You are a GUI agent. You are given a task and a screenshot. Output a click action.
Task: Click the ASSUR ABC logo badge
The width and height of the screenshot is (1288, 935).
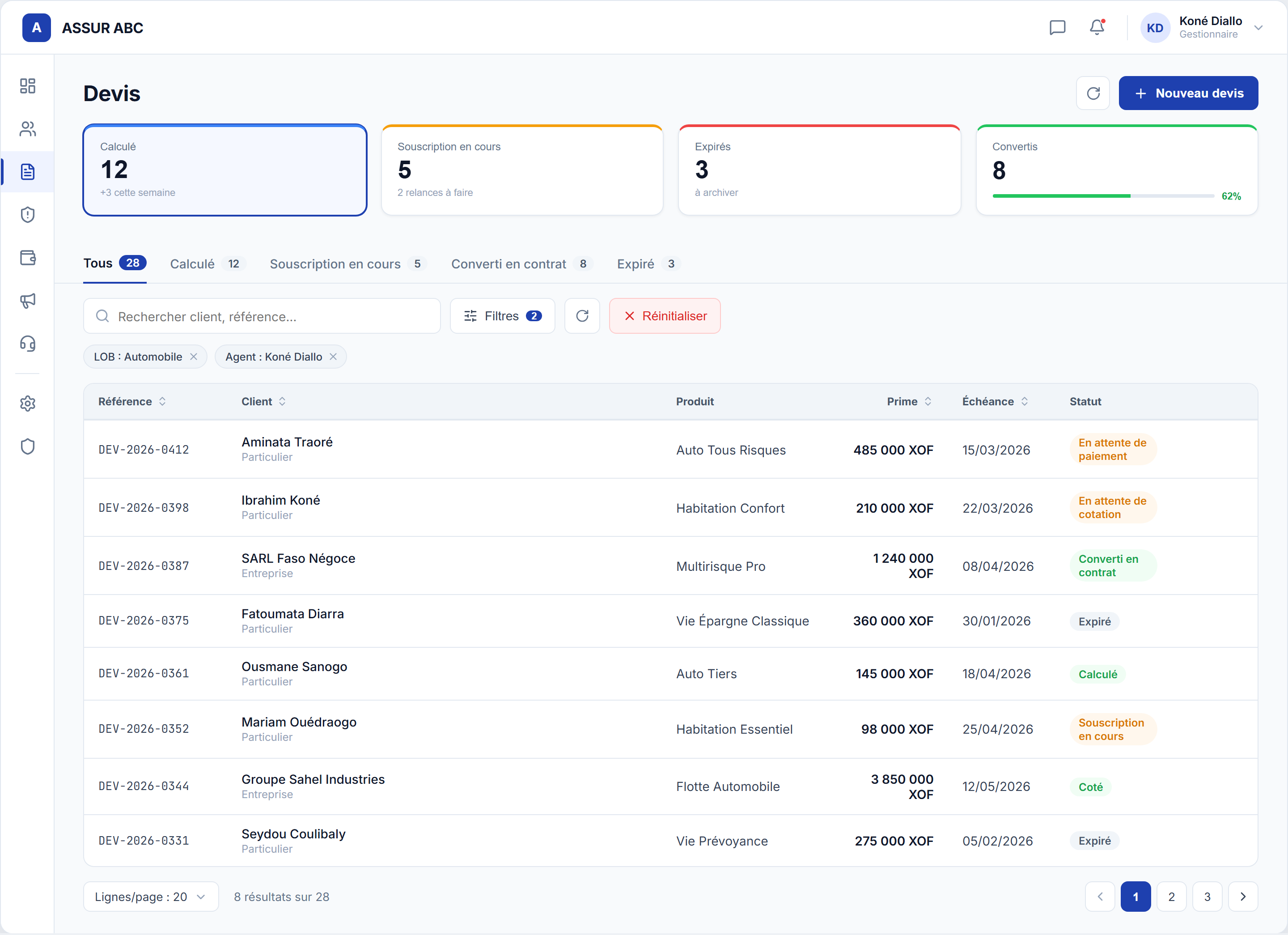(36, 27)
